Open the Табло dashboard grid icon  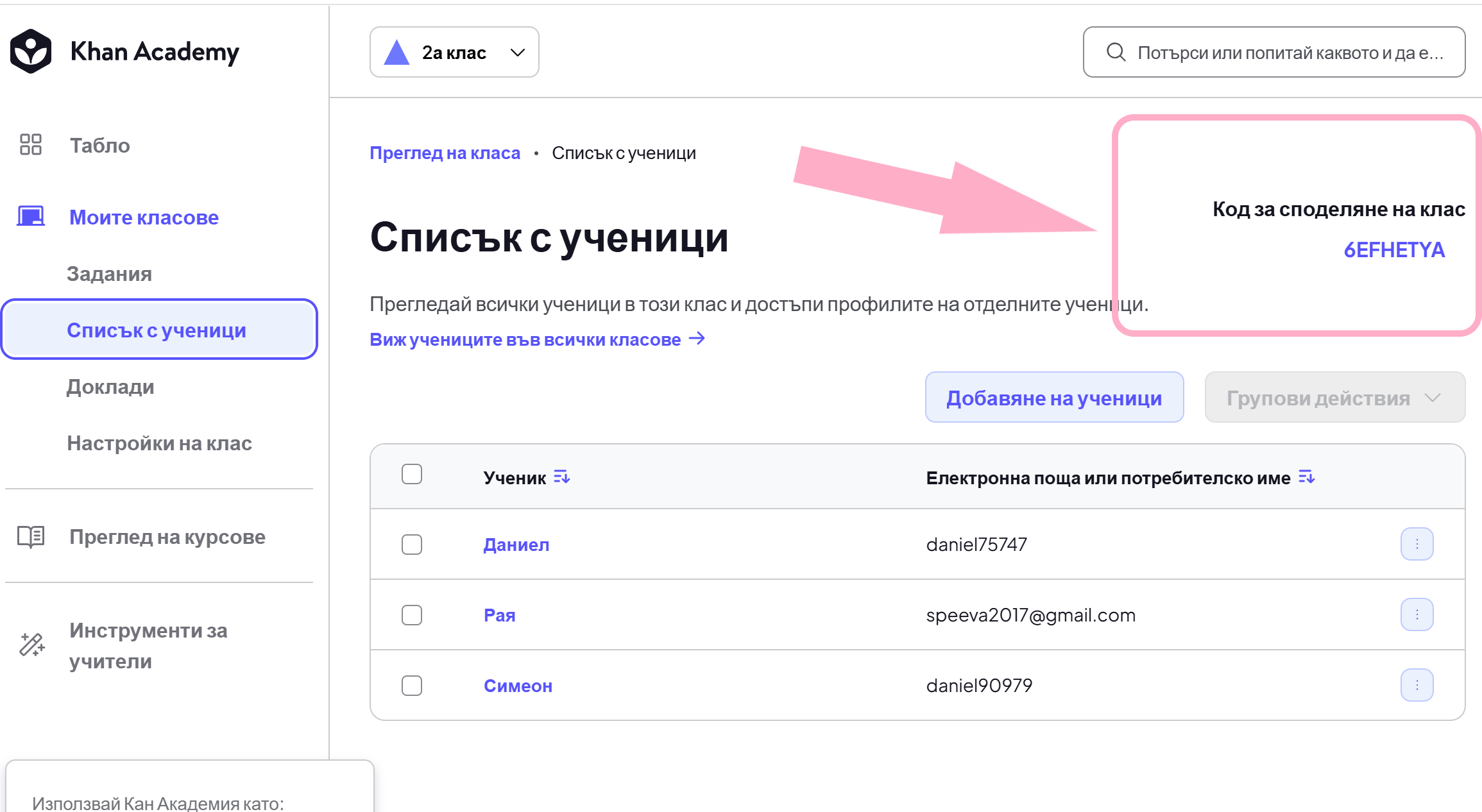[x=31, y=145]
